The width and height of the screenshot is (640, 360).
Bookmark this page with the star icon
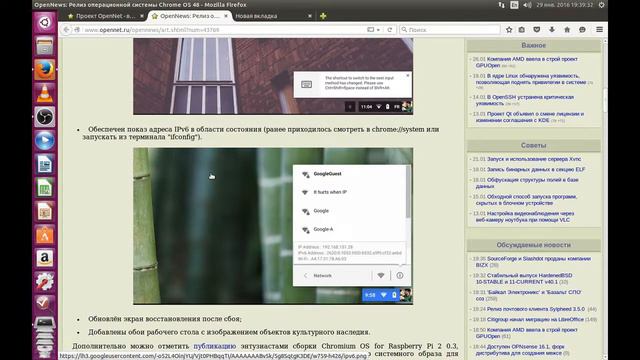pos(509,29)
